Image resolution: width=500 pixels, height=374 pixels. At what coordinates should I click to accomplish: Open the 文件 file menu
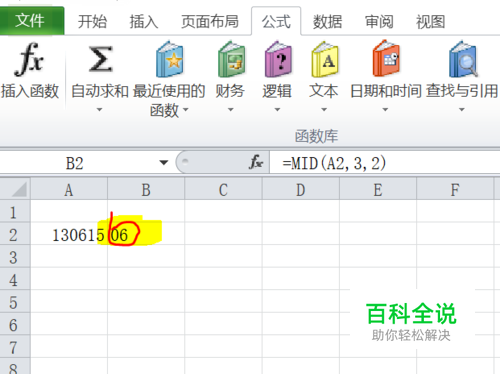31,21
